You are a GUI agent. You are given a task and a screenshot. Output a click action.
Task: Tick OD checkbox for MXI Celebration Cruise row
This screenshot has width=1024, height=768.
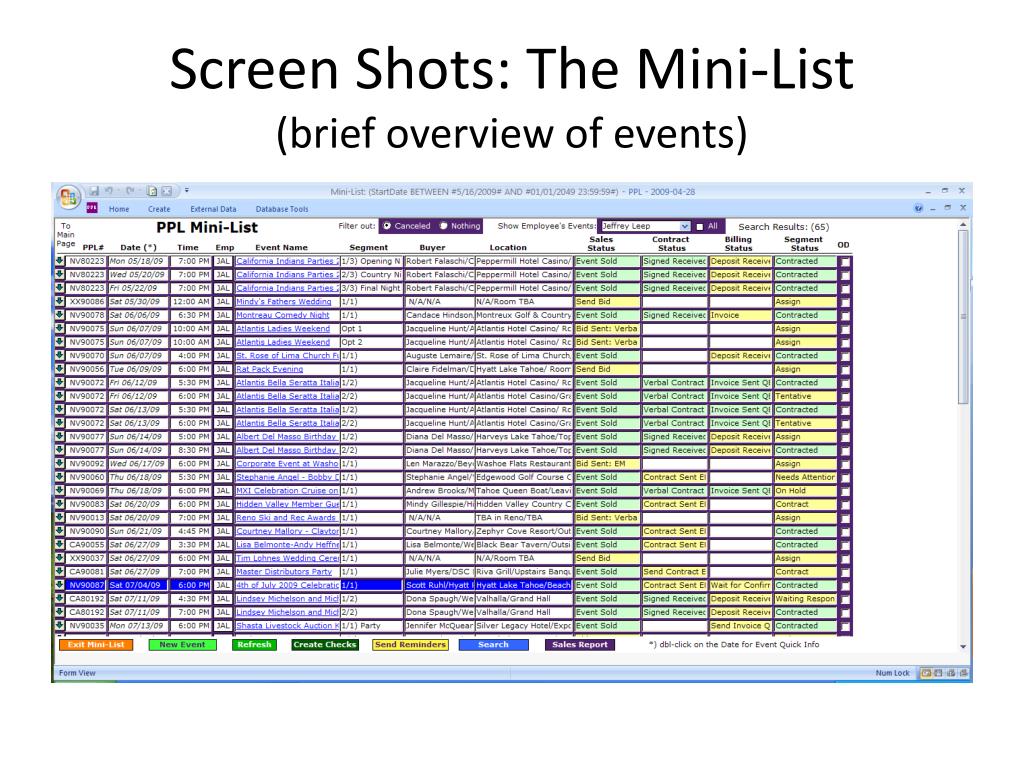845,491
